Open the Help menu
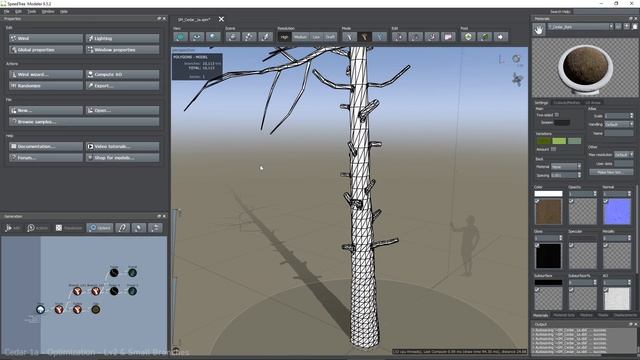This screenshot has height=360, width=640. [64, 11]
